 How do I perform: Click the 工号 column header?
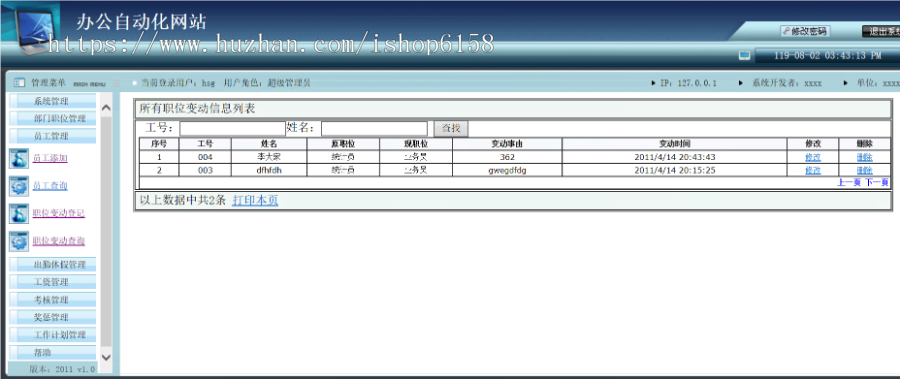click(x=205, y=144)
